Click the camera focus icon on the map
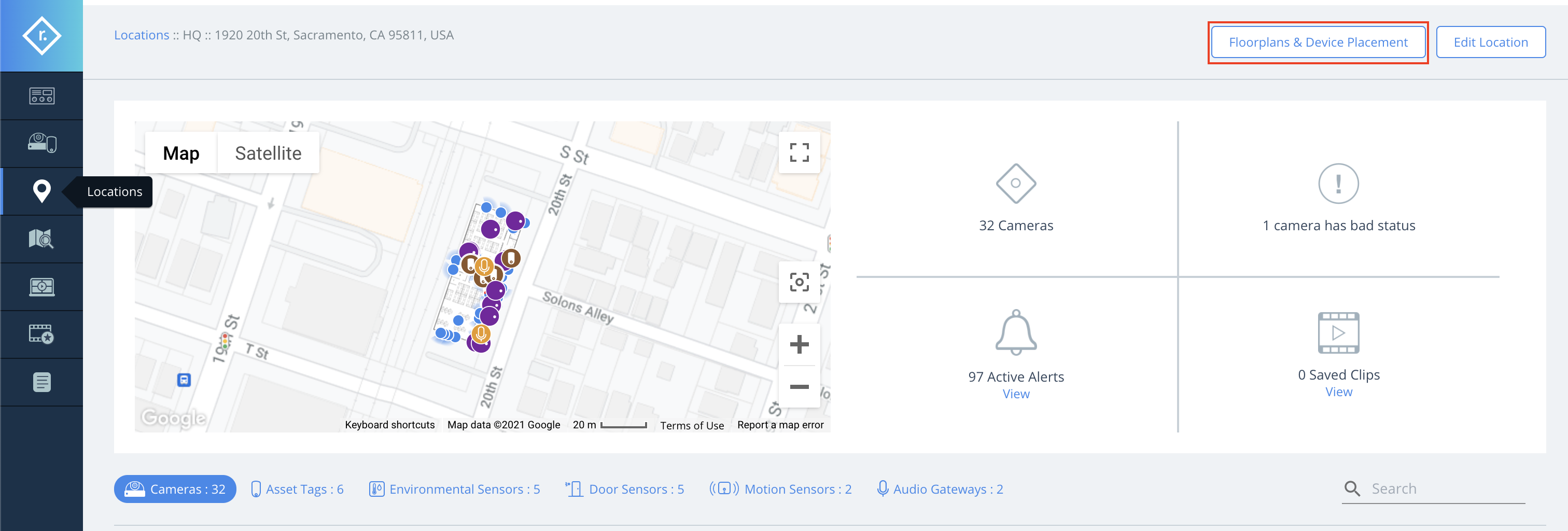Image resolution: width=1568 pixels, height=531 pixels. point(799,282)
